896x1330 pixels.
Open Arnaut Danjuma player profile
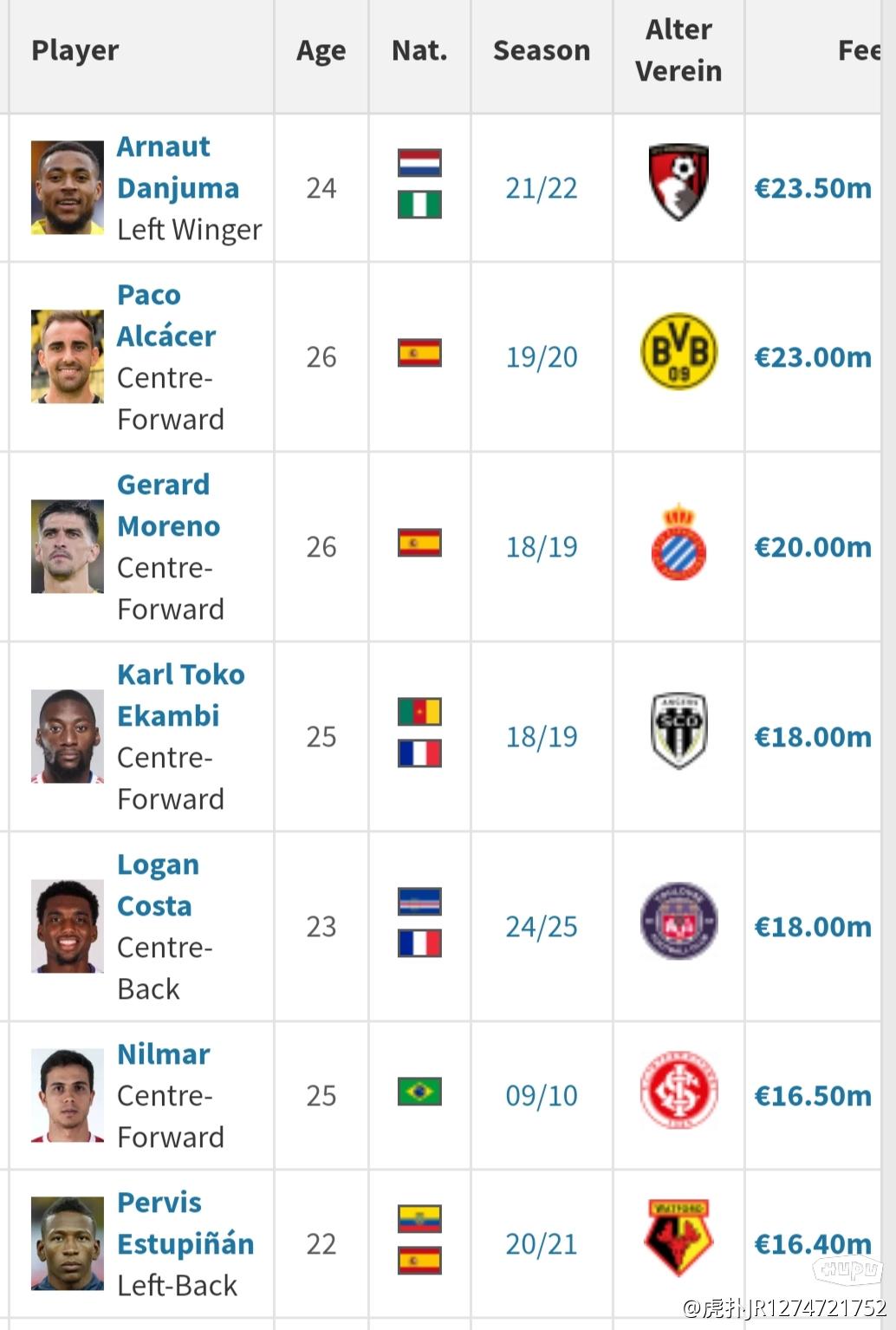point(178,167)
